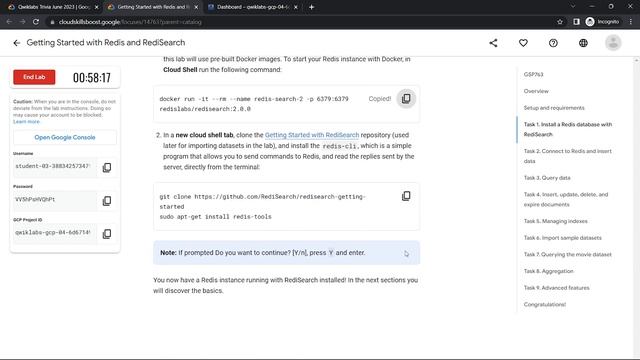The width and height of the screenshot is (640, 360).
Task: Go to Task 6 Import sample datasets
Action: pyautogui.click(x=562, y=238)
